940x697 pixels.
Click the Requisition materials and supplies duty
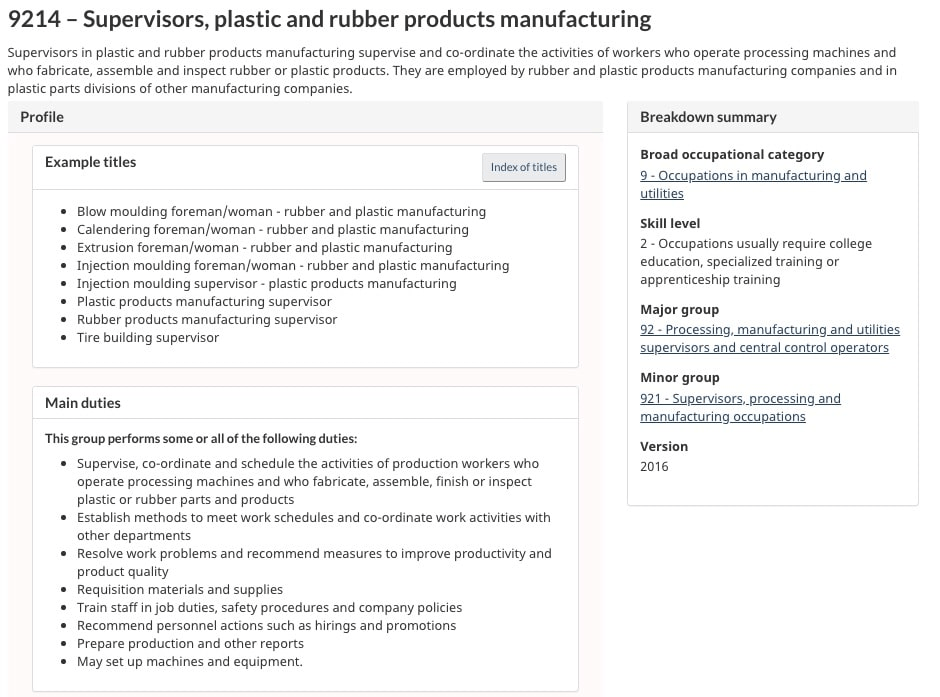coord(180,590)
